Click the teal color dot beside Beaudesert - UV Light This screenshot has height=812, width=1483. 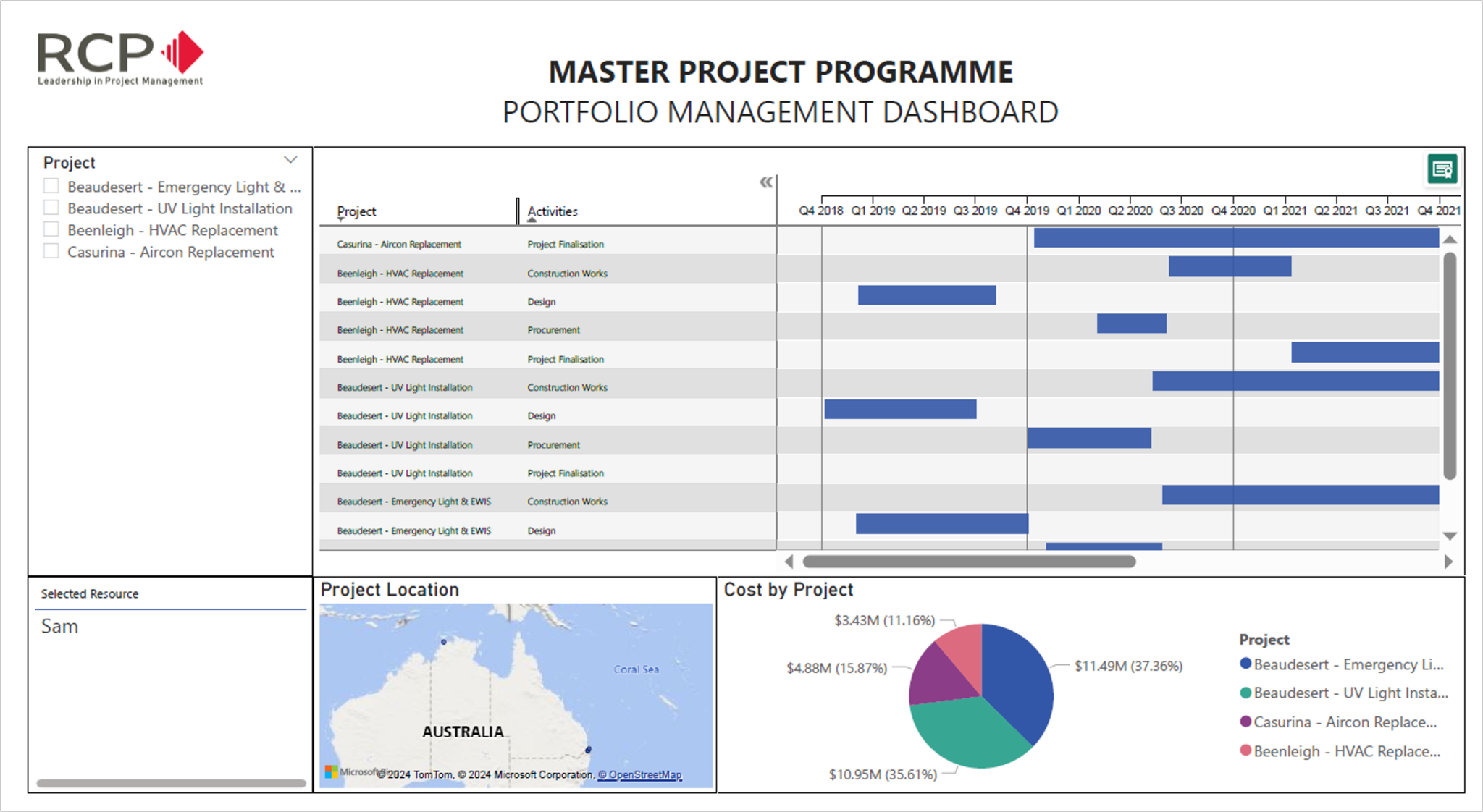1245,693
